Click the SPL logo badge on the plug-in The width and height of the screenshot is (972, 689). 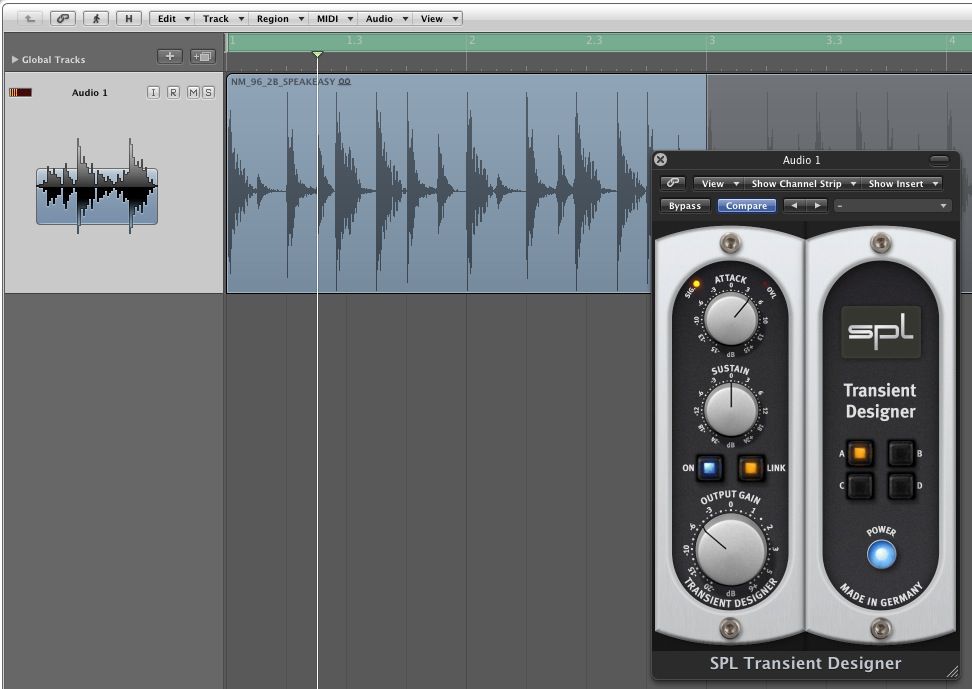881,331
